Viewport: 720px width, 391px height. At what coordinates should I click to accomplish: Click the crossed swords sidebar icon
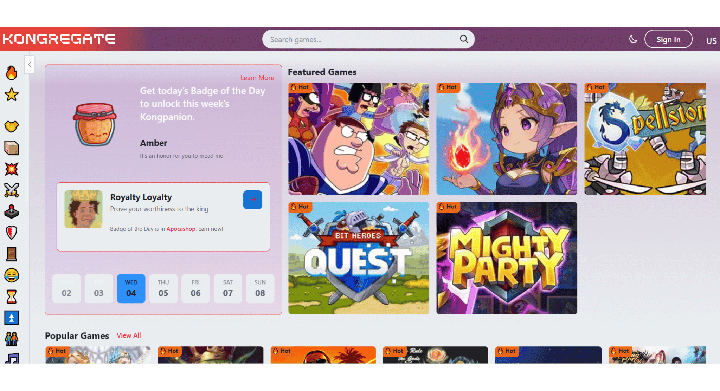click(x=11, y=190)
